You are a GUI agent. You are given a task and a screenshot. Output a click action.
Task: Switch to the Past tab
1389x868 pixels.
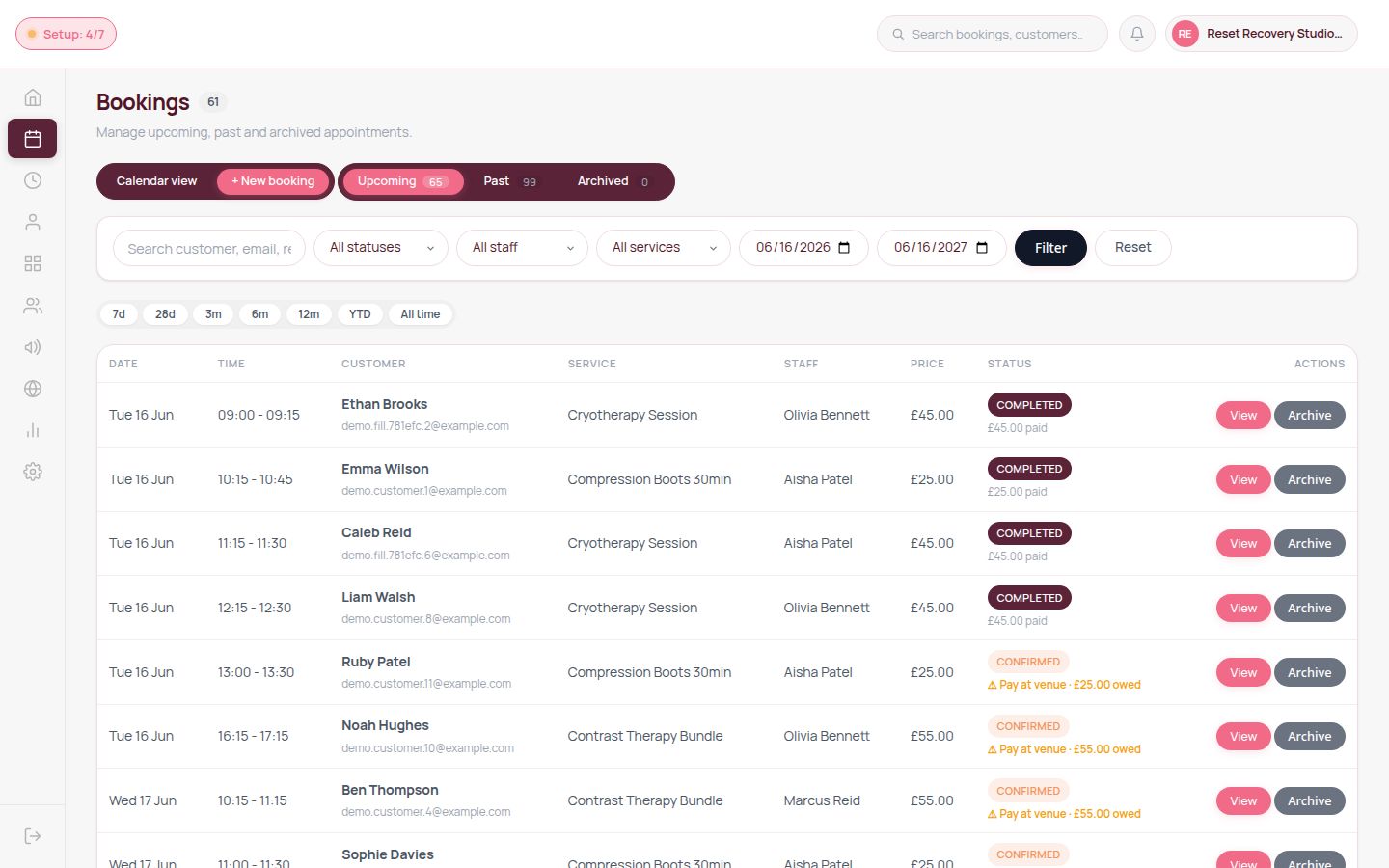click(x=510, y=181)
